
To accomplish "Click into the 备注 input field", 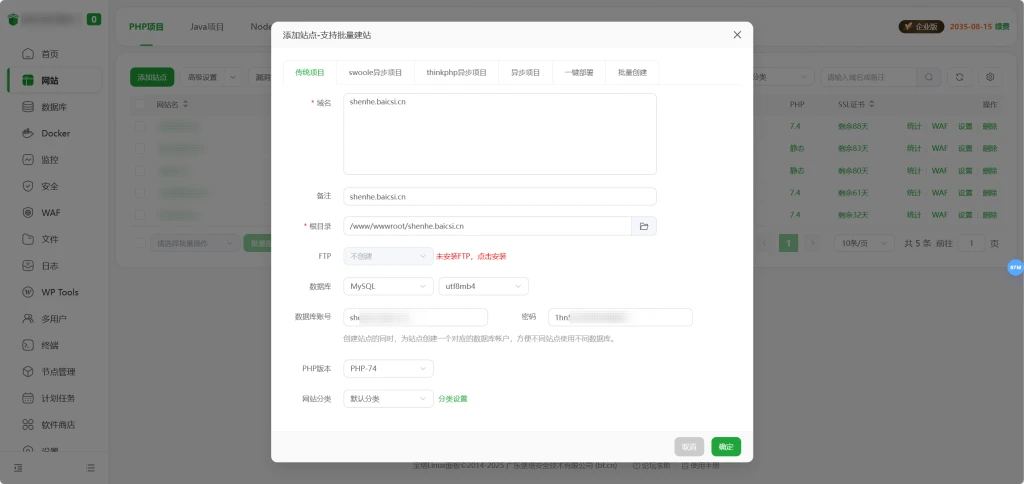I will [499, 197].
